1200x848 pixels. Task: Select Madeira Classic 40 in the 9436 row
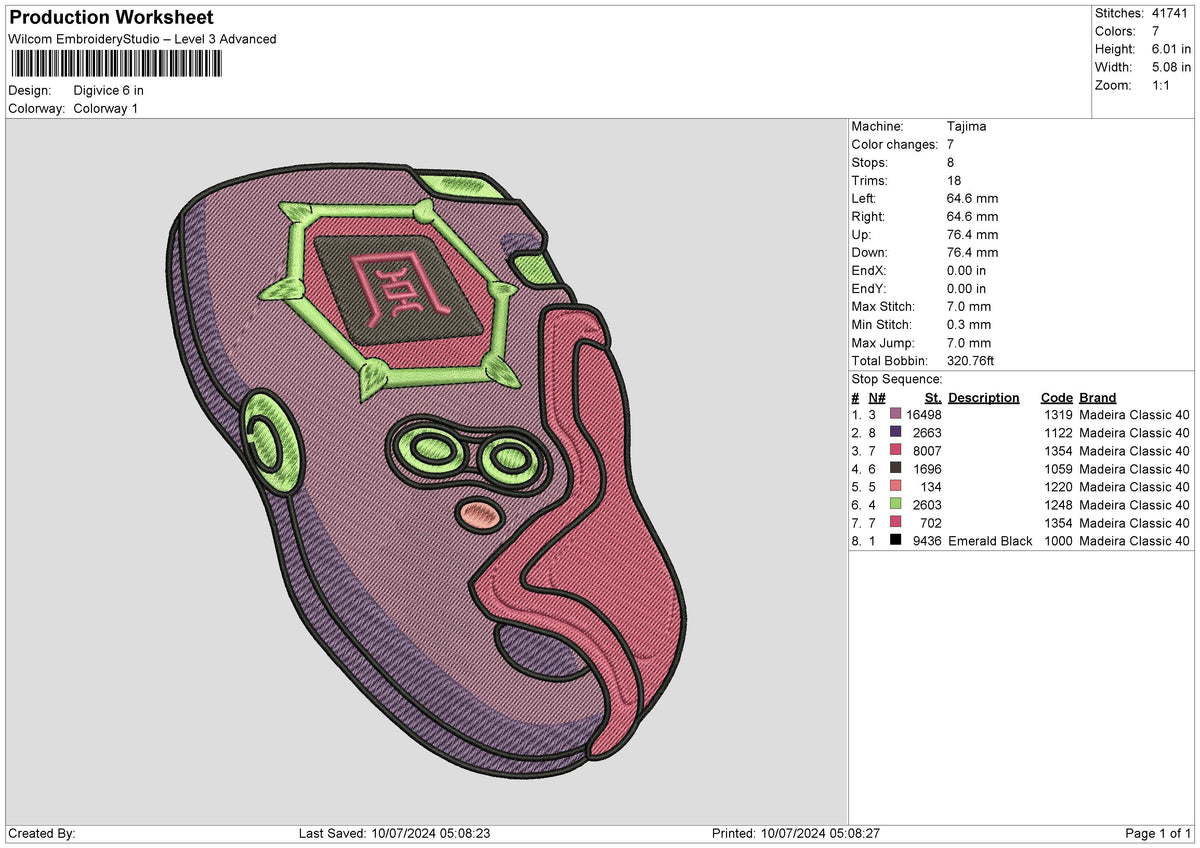(x=1135, y=541)
